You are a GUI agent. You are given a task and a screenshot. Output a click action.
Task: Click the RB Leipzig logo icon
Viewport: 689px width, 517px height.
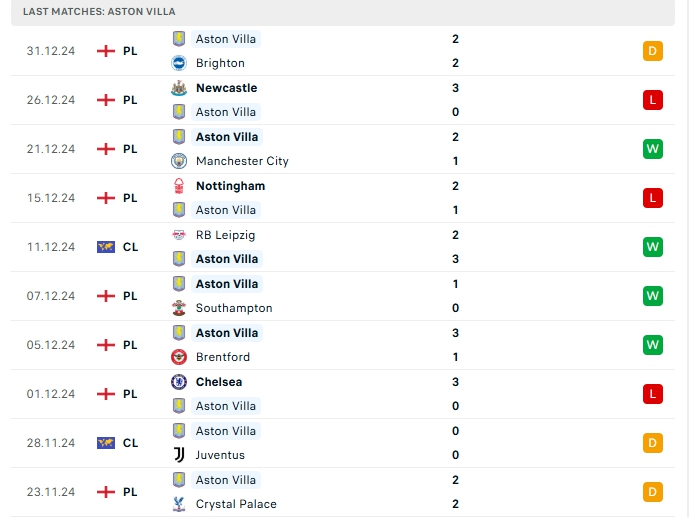tap(179, 235)
